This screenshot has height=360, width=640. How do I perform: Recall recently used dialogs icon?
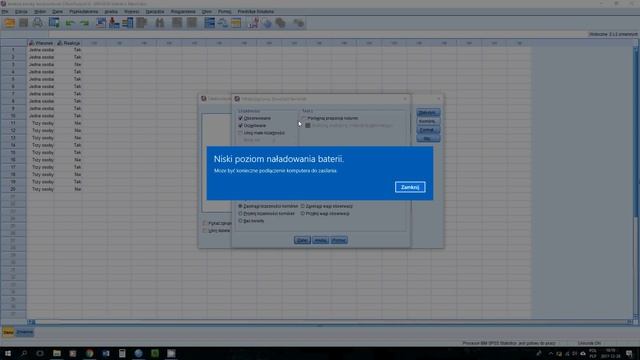[x=54, y=23]
